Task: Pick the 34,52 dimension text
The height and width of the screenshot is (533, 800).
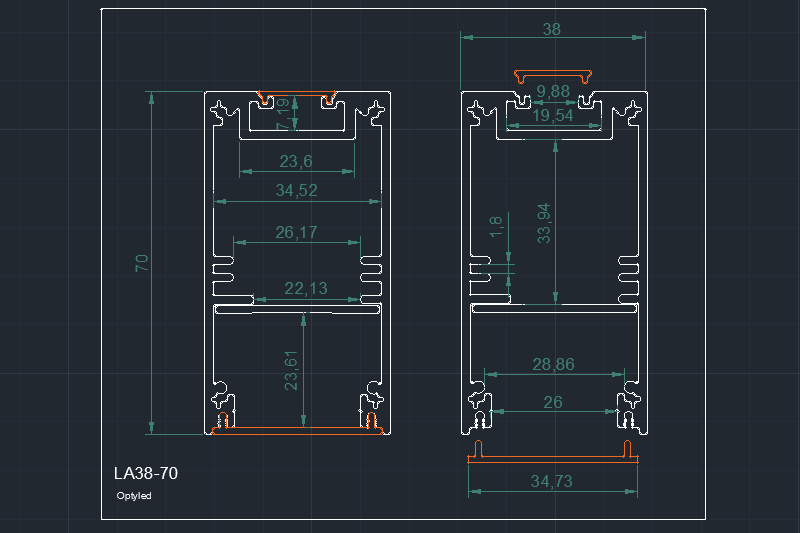Action: (295, 190)
